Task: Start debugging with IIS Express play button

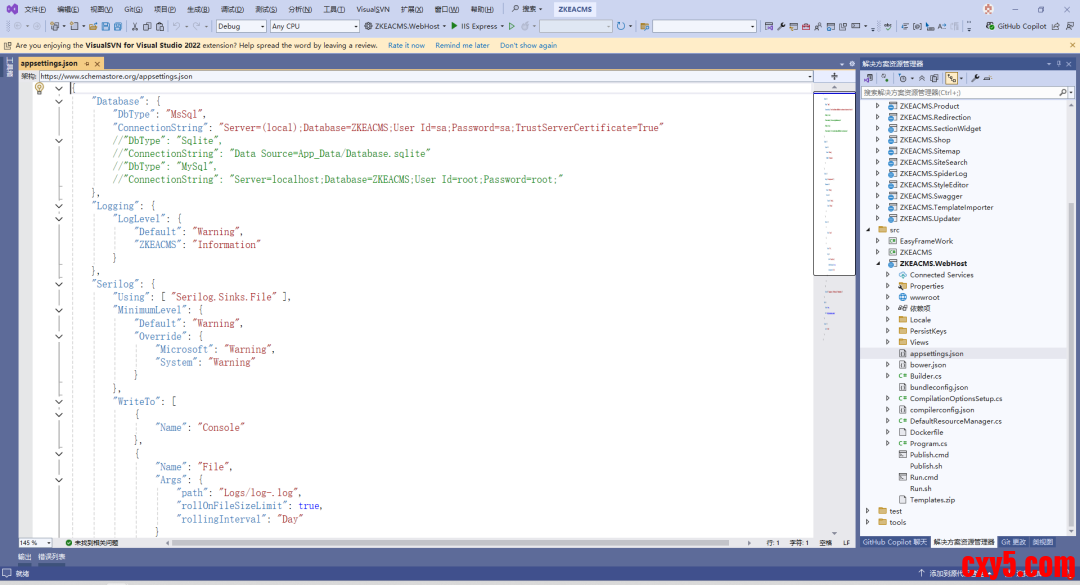Action: [455, 26]
